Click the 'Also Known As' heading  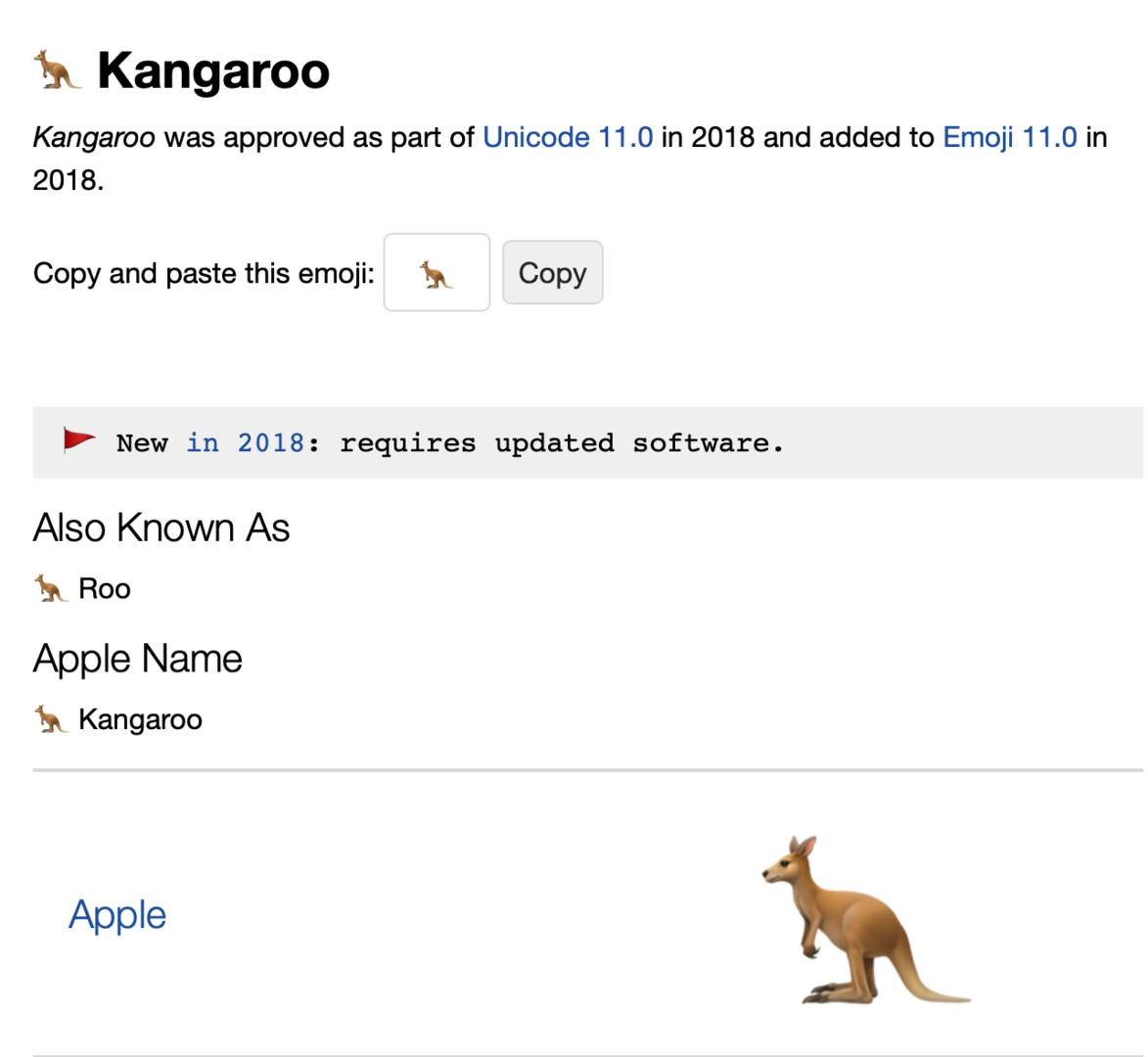[x=161, y=528]
